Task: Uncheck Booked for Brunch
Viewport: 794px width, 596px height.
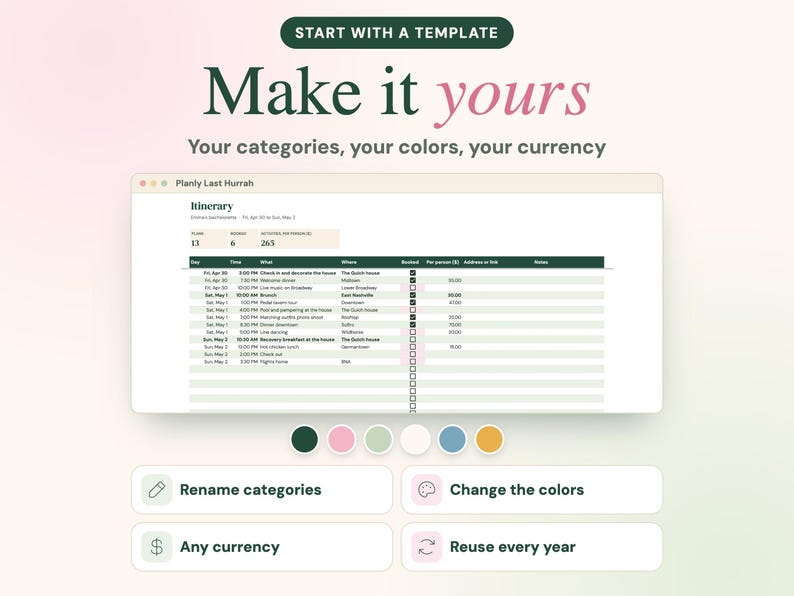Action: click(413, 295)
